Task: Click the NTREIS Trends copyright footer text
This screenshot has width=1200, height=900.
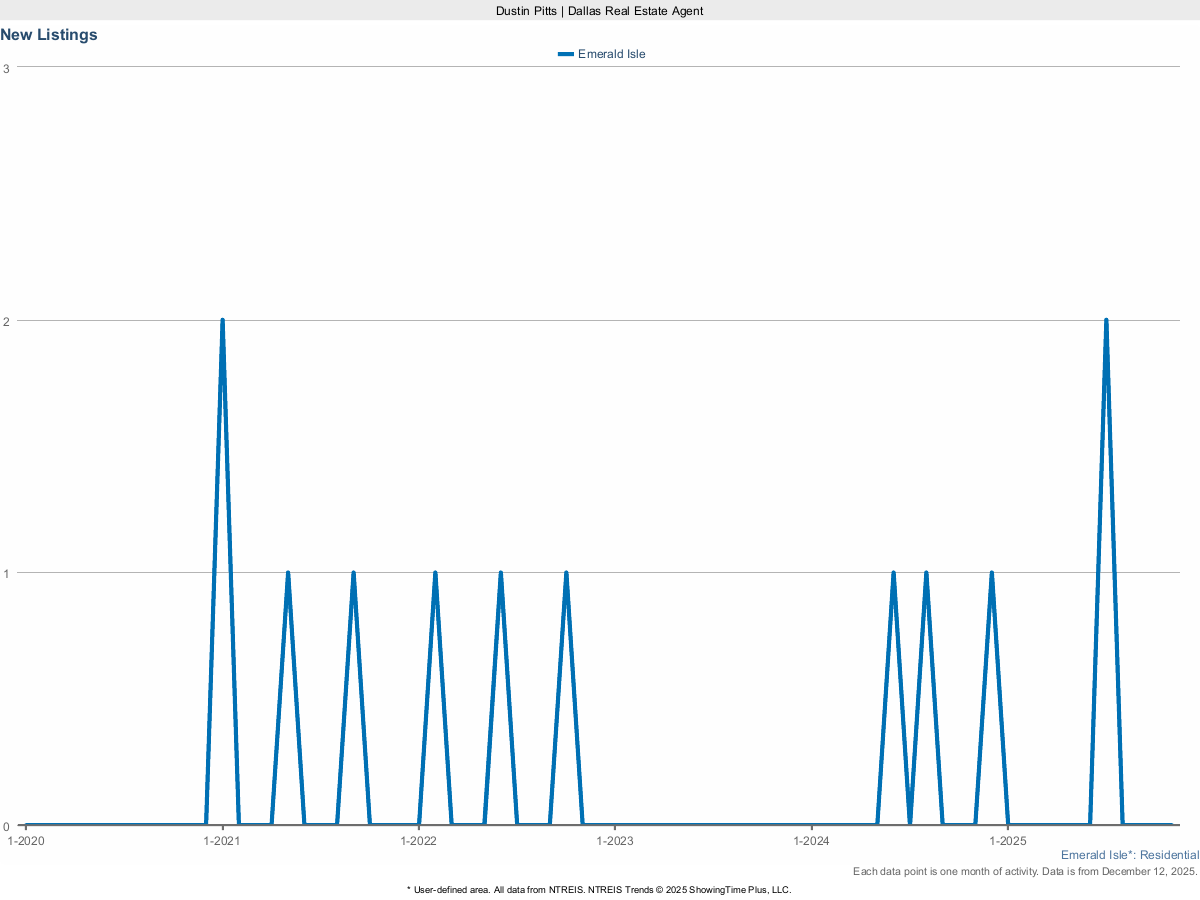Action: click(x=599, y=889)
